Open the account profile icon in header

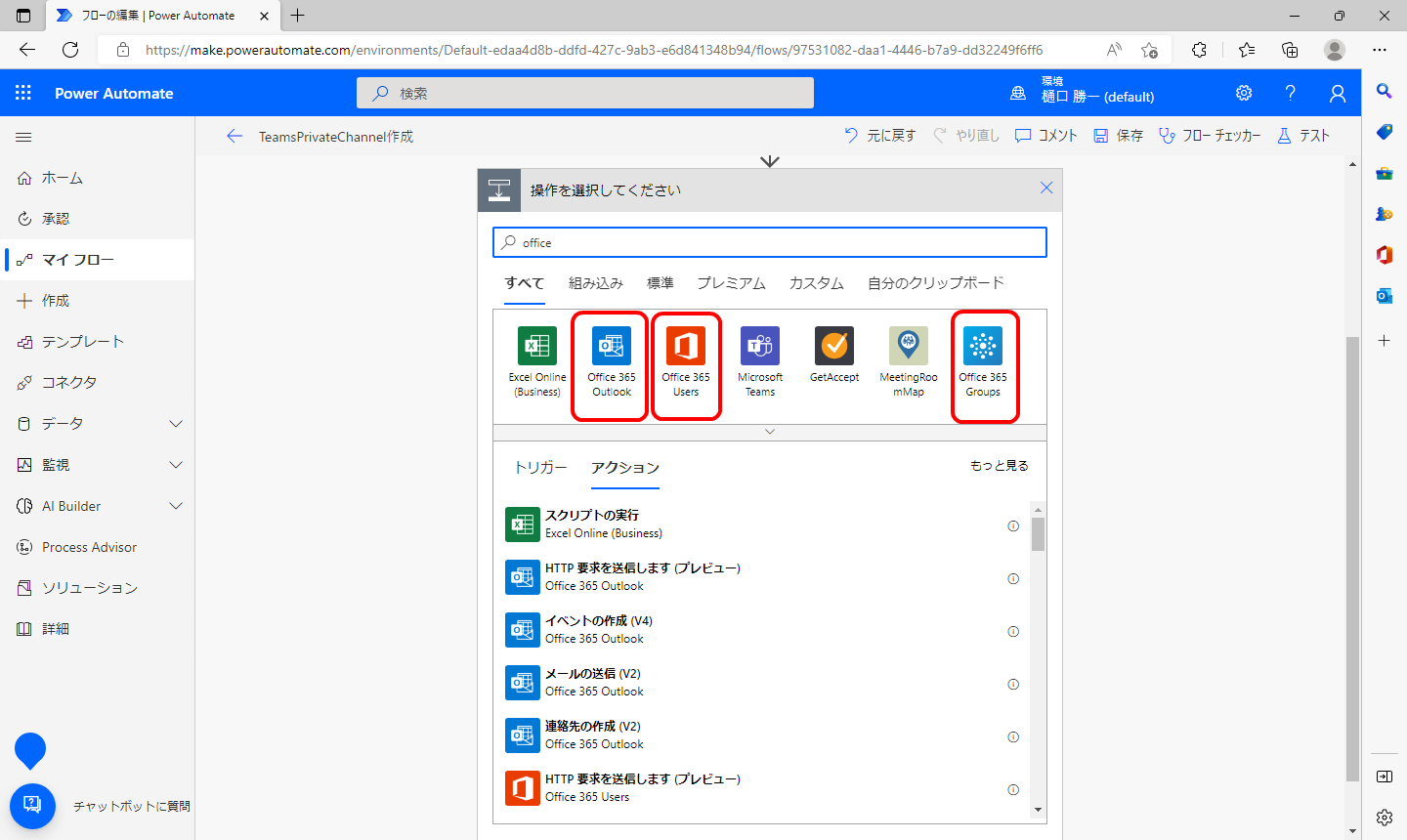click(x=1338, y=93)
